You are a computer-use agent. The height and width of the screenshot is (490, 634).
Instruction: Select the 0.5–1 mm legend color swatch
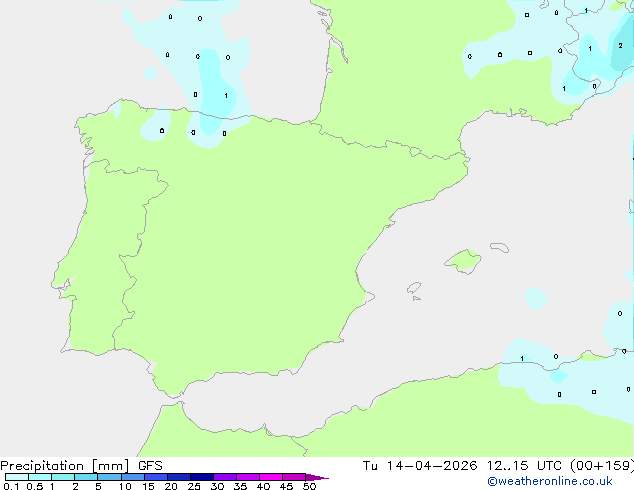(x=40, y=477)
